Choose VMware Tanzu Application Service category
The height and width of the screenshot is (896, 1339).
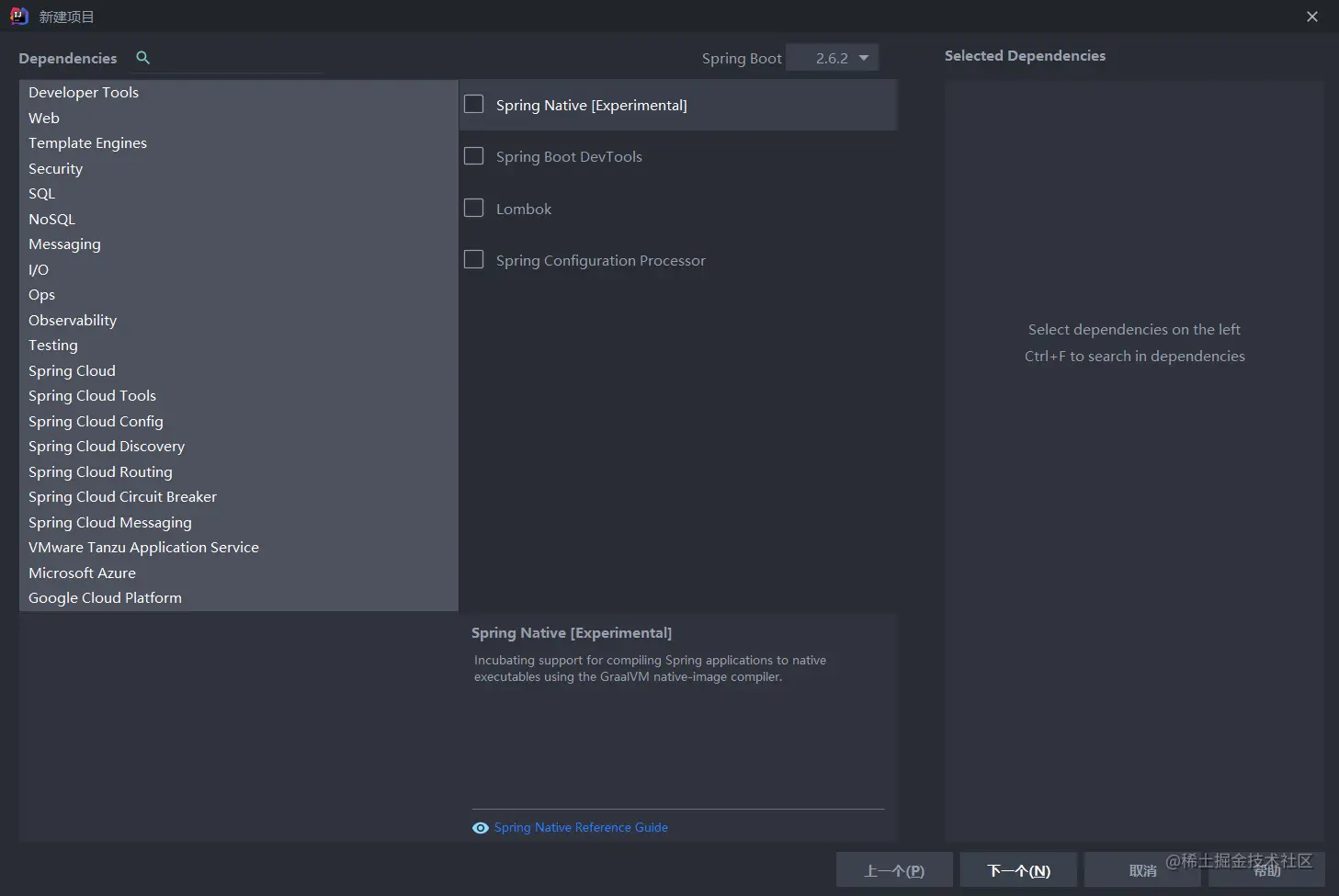click(239, 548)
